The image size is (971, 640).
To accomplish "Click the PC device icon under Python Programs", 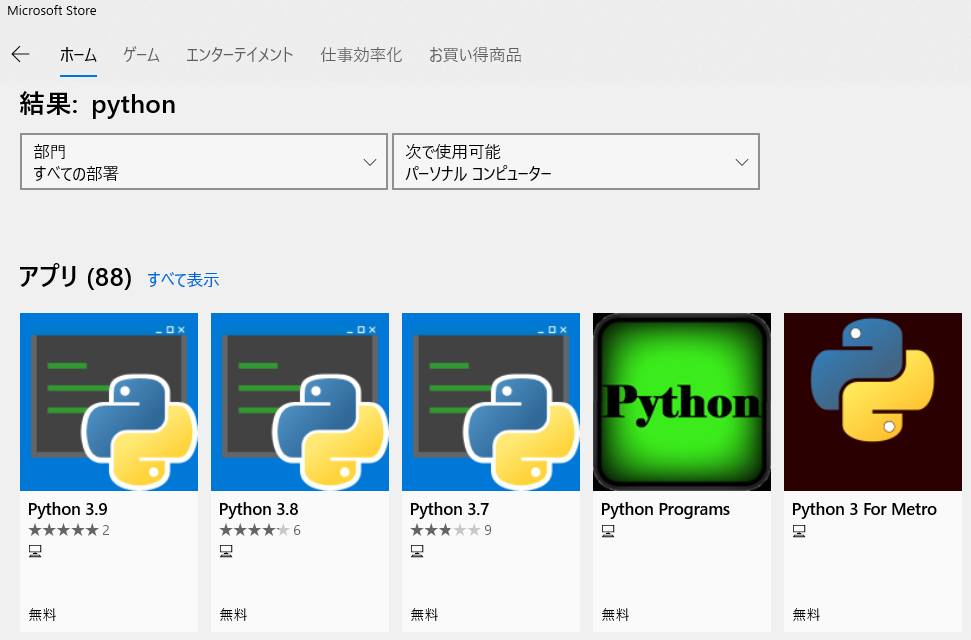I will (608, 531).
